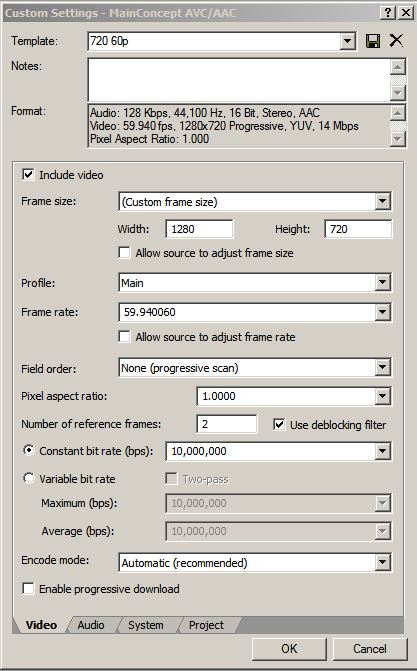Screen dimensions: 417x671
Task: Switch to the Audio tab
Action: [x=91, y=625]
